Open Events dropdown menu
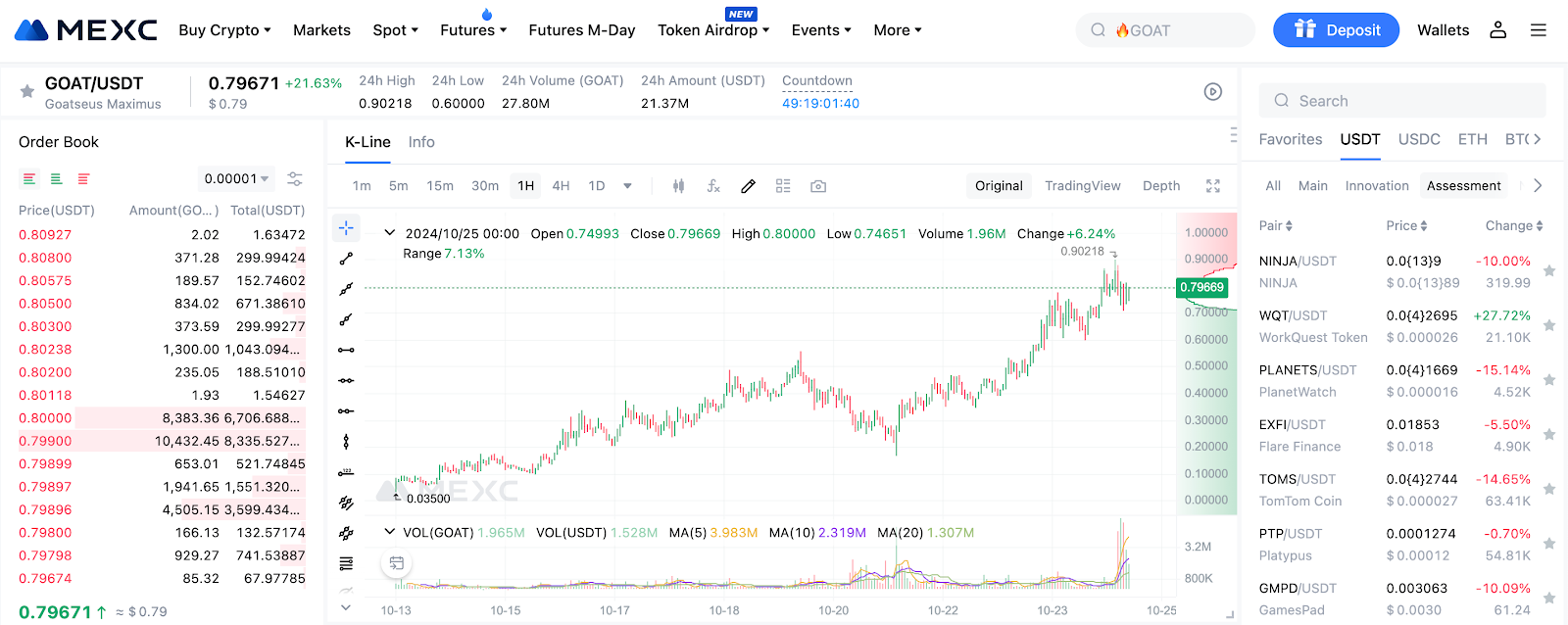The width and height of the screenshot is (1568, 625). pos(821,30)
